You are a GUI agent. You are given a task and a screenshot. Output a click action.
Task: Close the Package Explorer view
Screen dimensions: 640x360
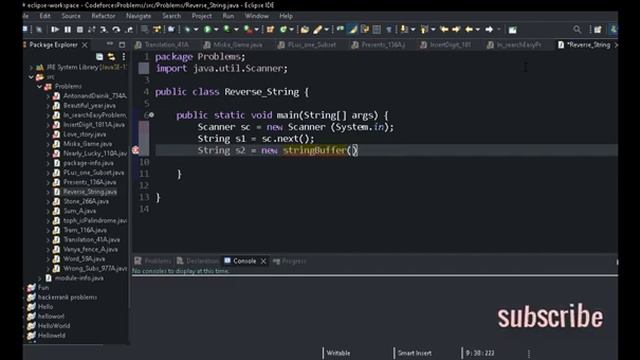point(85,45)
